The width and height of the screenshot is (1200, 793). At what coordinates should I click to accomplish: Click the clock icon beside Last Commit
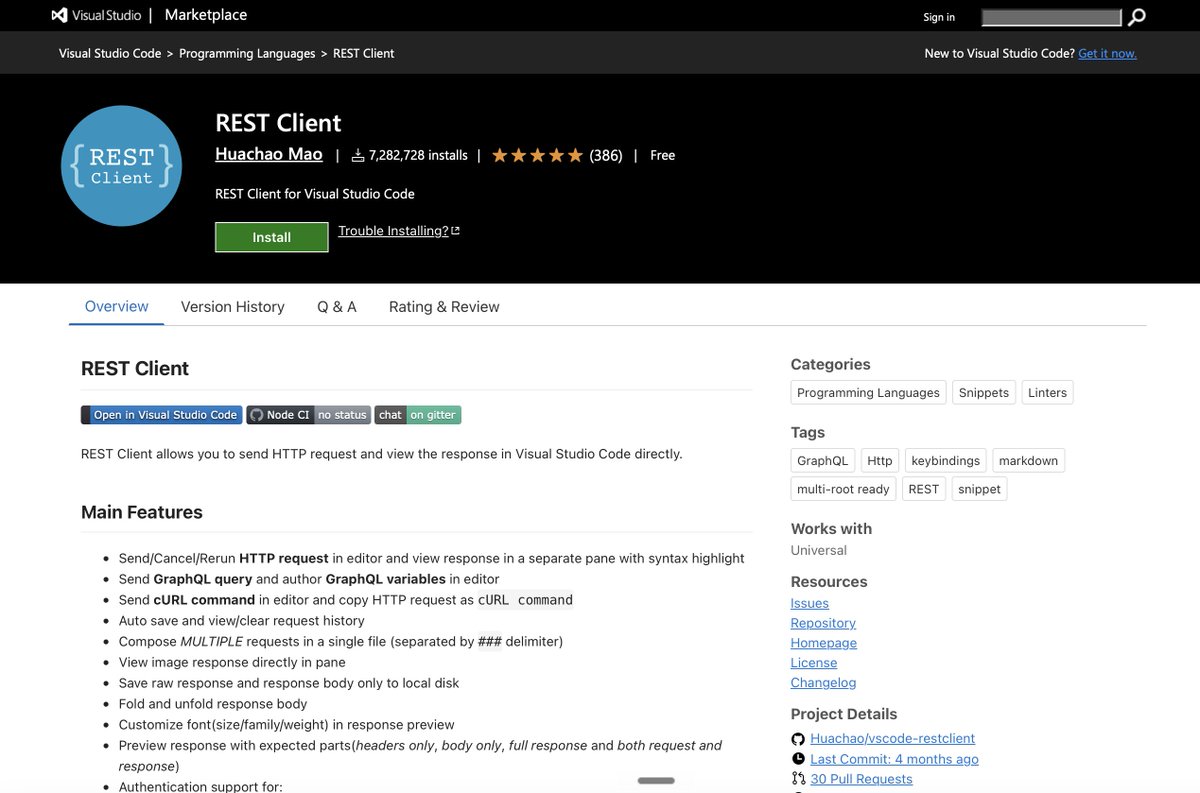click(x=798, y=759)
